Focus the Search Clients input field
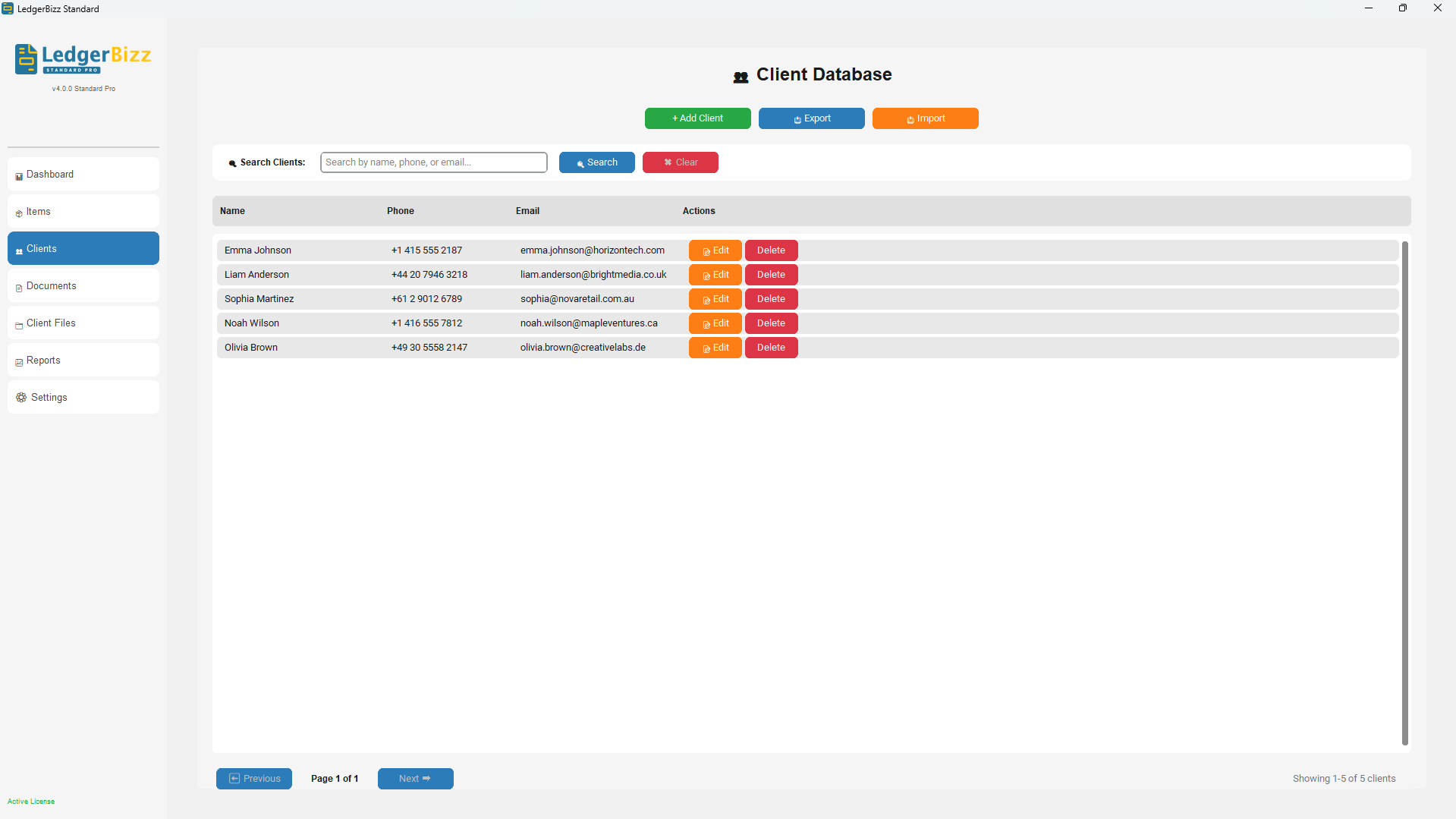The width and height of the screenshot is (1456, 819). coord(433,162)
